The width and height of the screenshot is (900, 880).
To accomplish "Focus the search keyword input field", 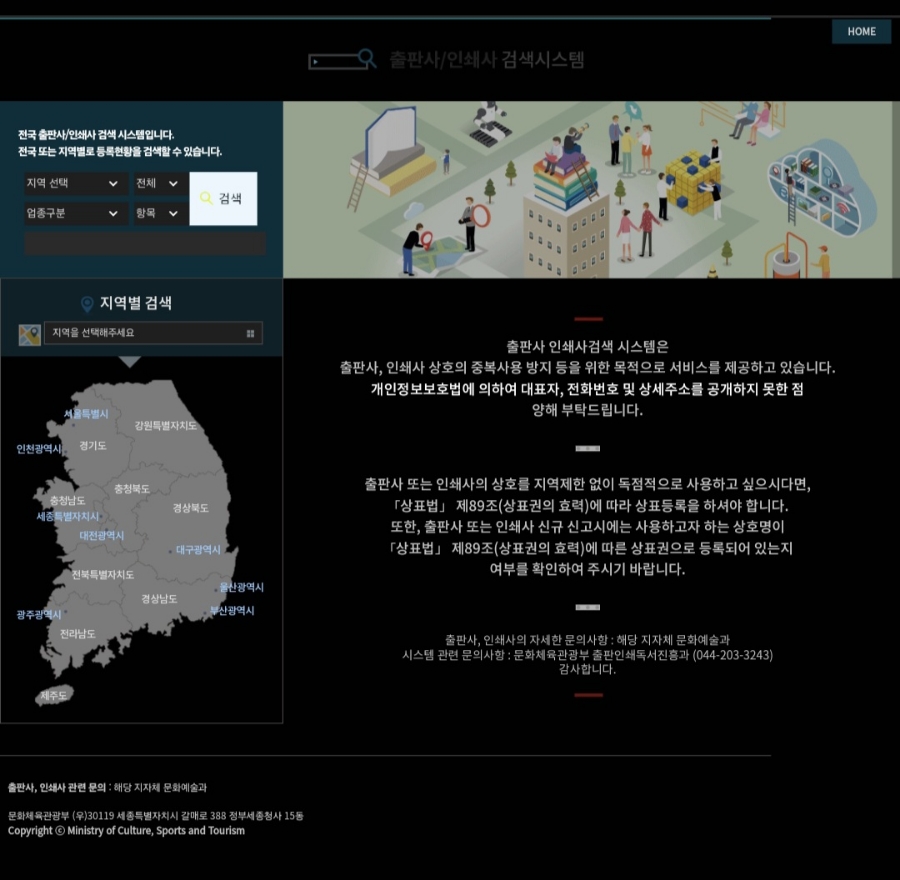I will point(145,243).
